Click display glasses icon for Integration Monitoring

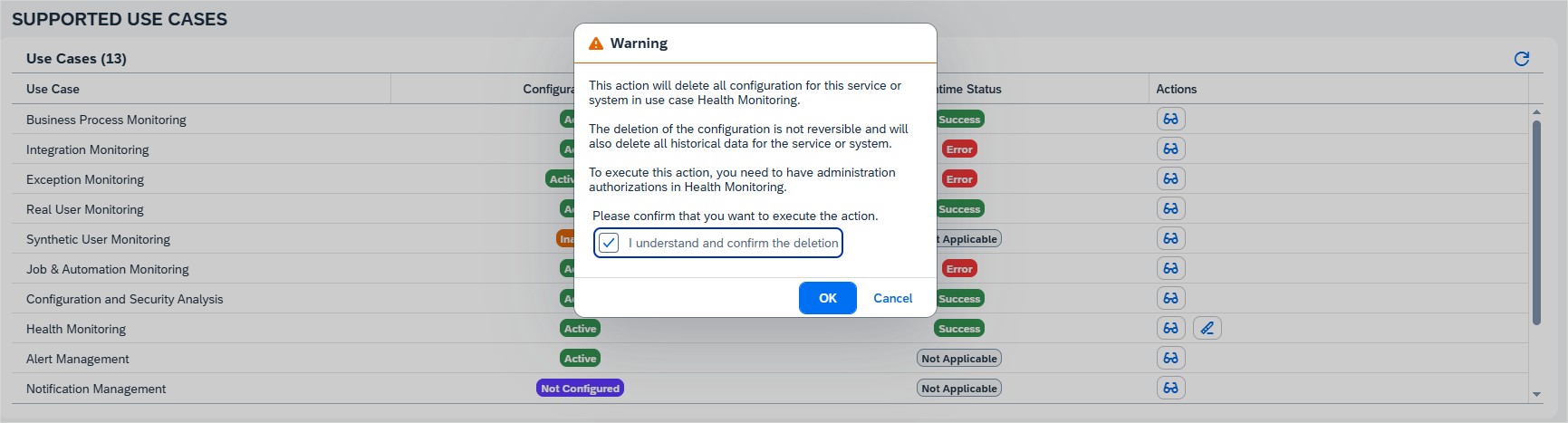[x=1170, y=149]
